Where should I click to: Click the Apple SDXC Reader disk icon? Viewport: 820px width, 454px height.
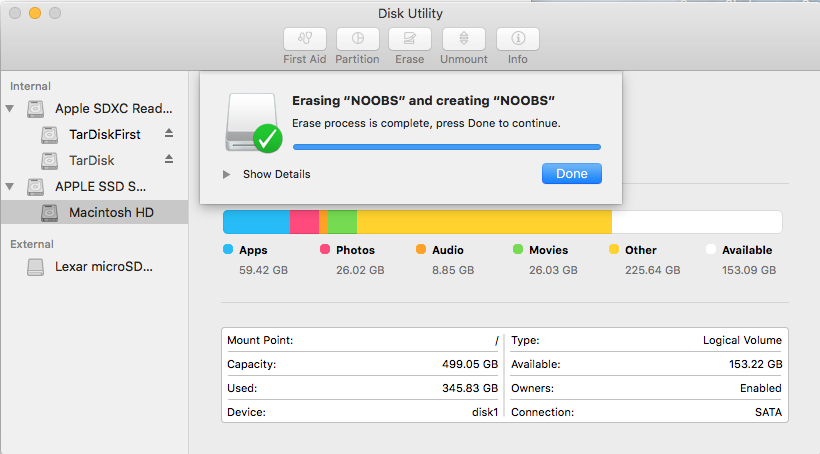coord(36,109)
